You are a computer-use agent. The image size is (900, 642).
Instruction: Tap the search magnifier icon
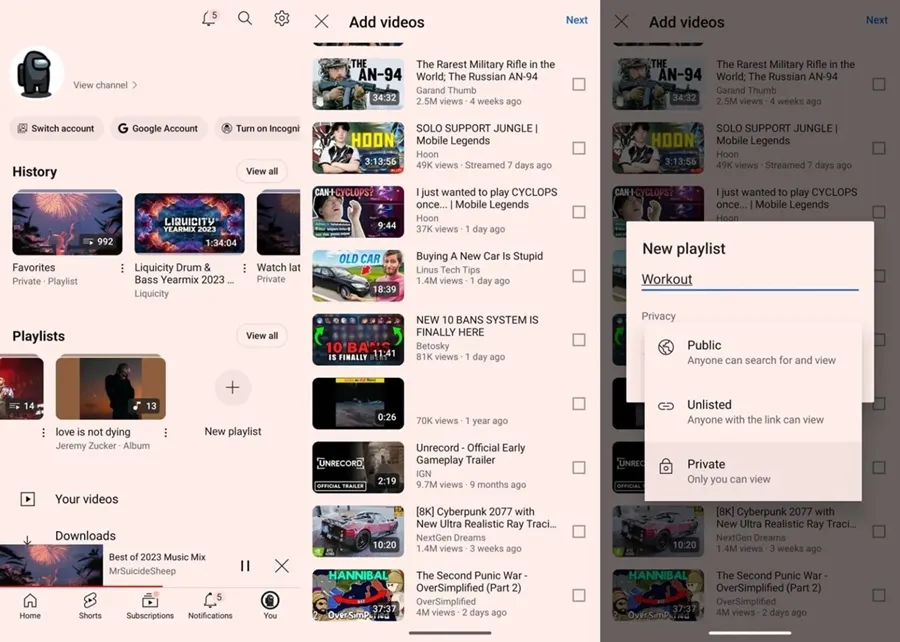click(x=245, y=18)
